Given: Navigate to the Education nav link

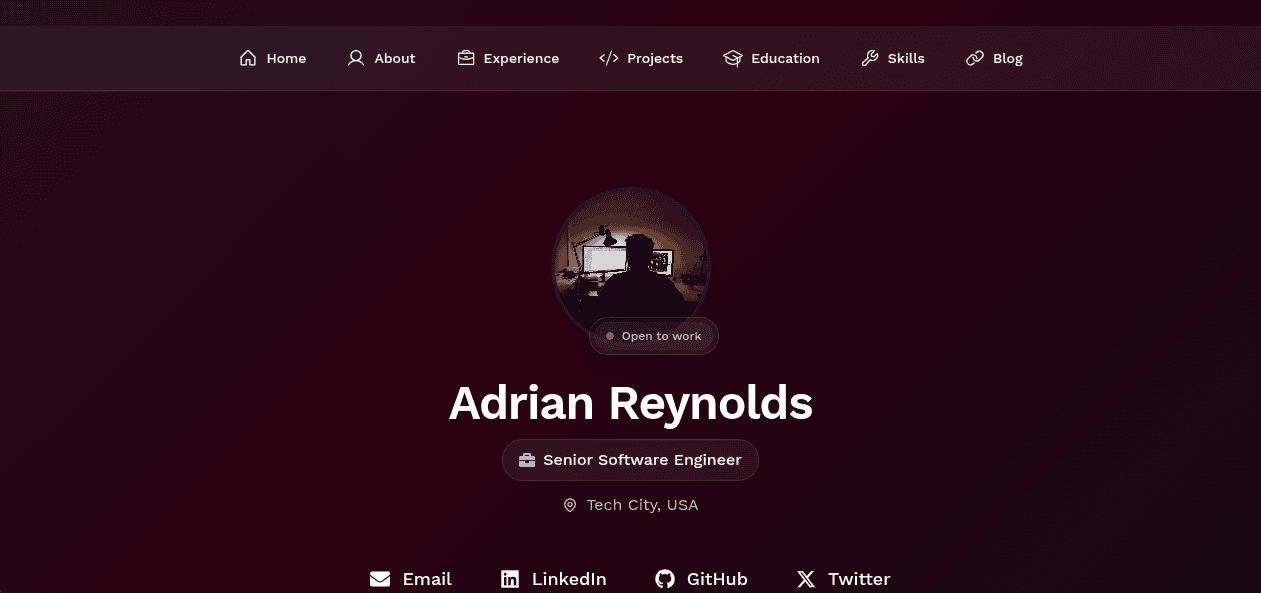Looking at the screenshot, I should [771, 58].
